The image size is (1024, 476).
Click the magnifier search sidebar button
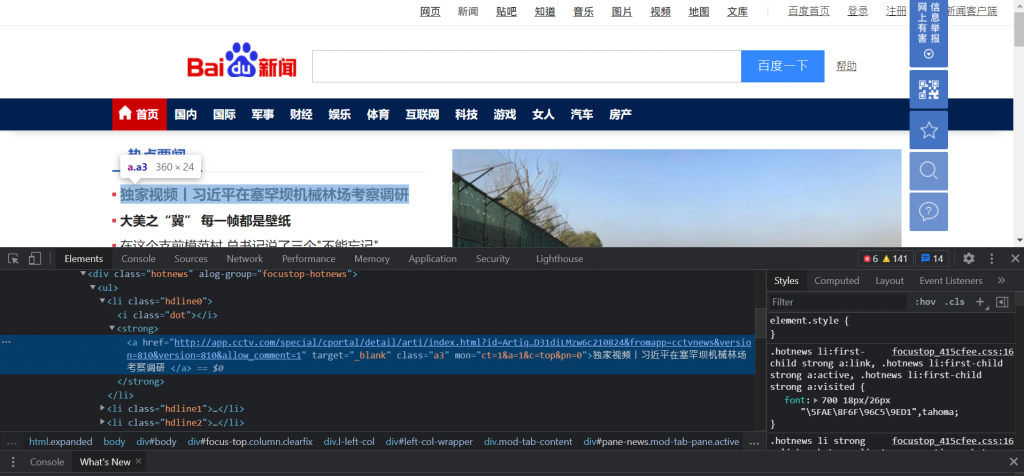pos(929,170)
